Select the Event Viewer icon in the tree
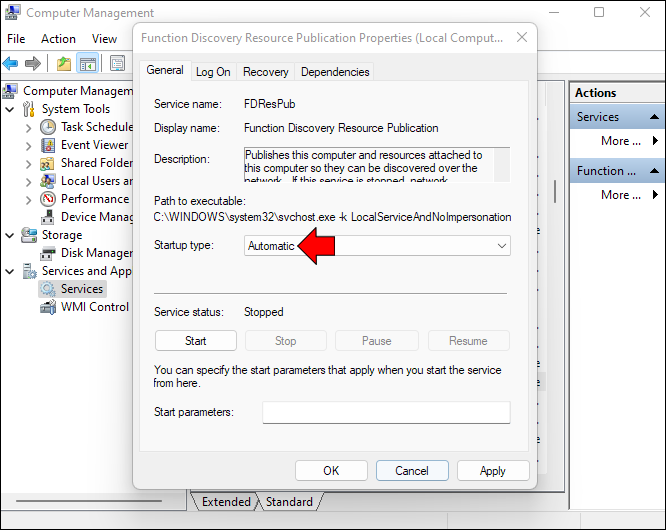This screenshot has width=666, height=530. (48, 145)
